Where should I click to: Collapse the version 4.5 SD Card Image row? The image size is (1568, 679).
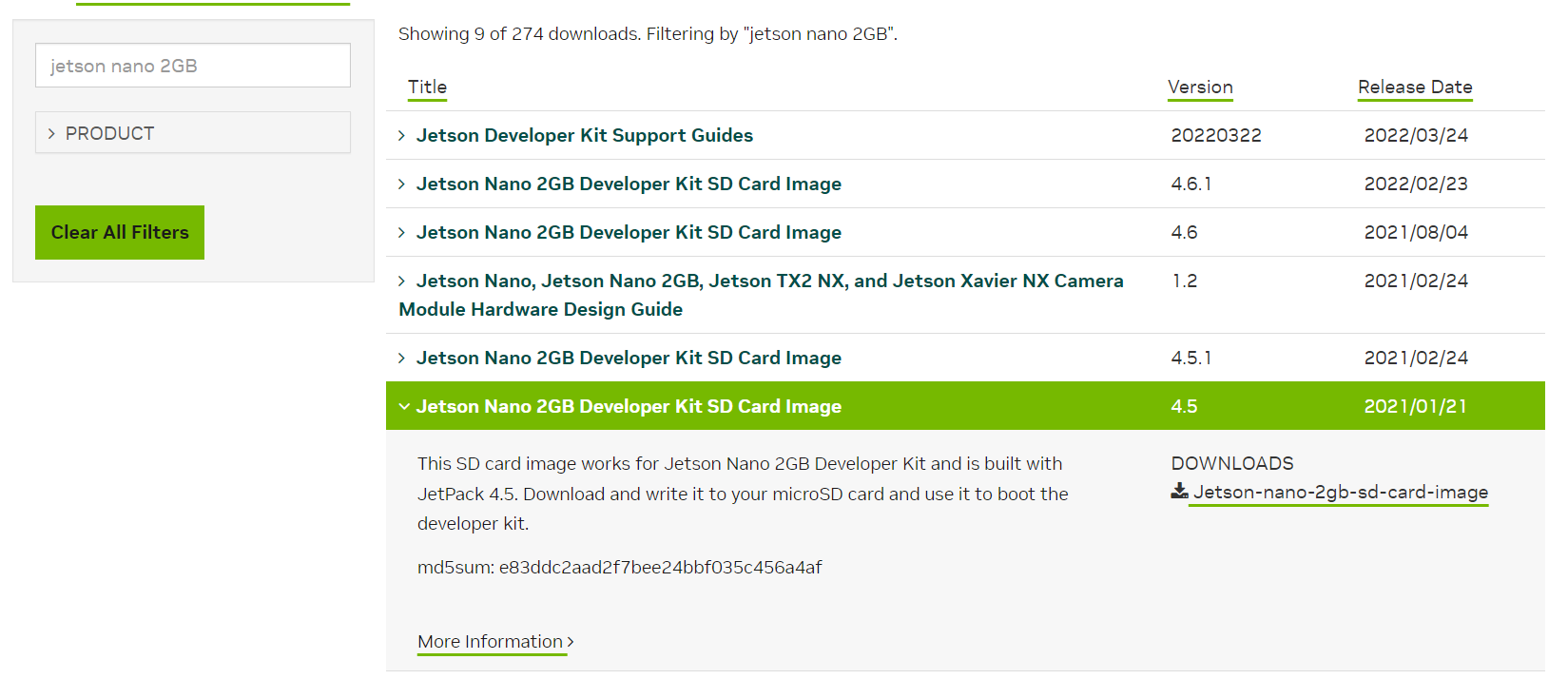click(x=404, y=407)
